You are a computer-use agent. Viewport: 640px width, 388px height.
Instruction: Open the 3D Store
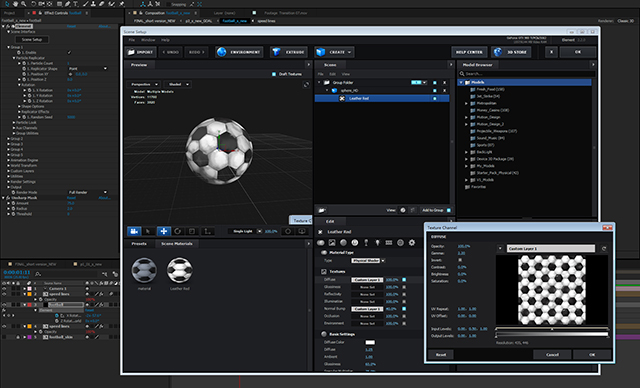[x=511, y=52]
